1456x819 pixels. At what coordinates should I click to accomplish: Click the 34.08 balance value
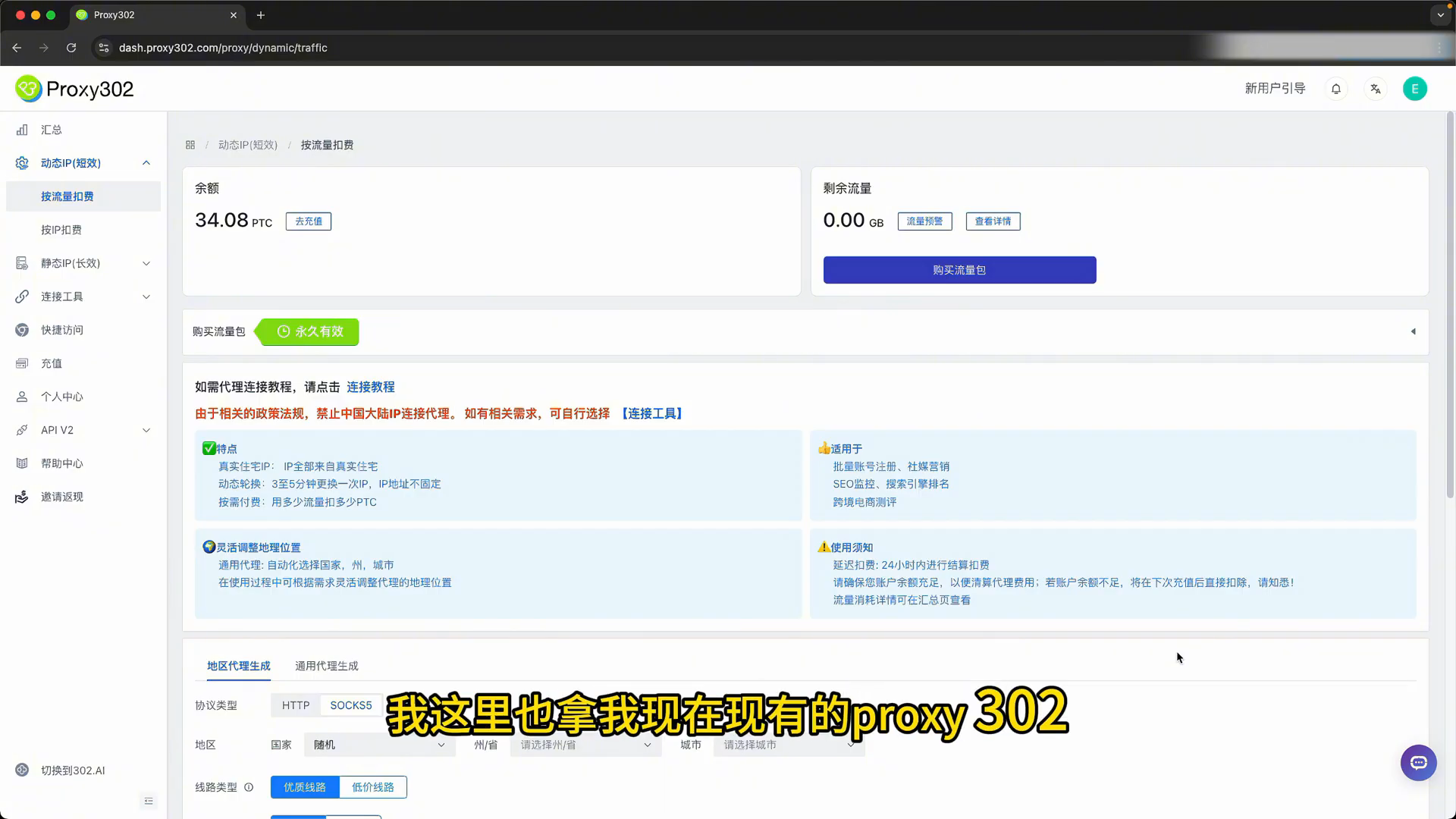click(x=221, y=220)
